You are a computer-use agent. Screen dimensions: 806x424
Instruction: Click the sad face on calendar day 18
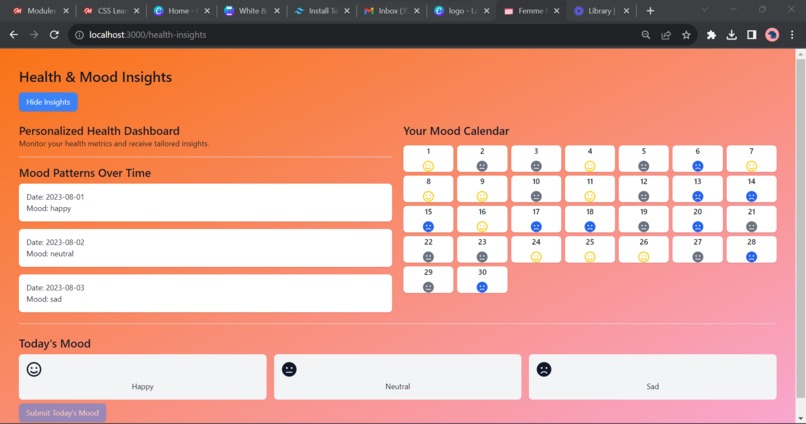pyautogui.click(x=590, y=227)
